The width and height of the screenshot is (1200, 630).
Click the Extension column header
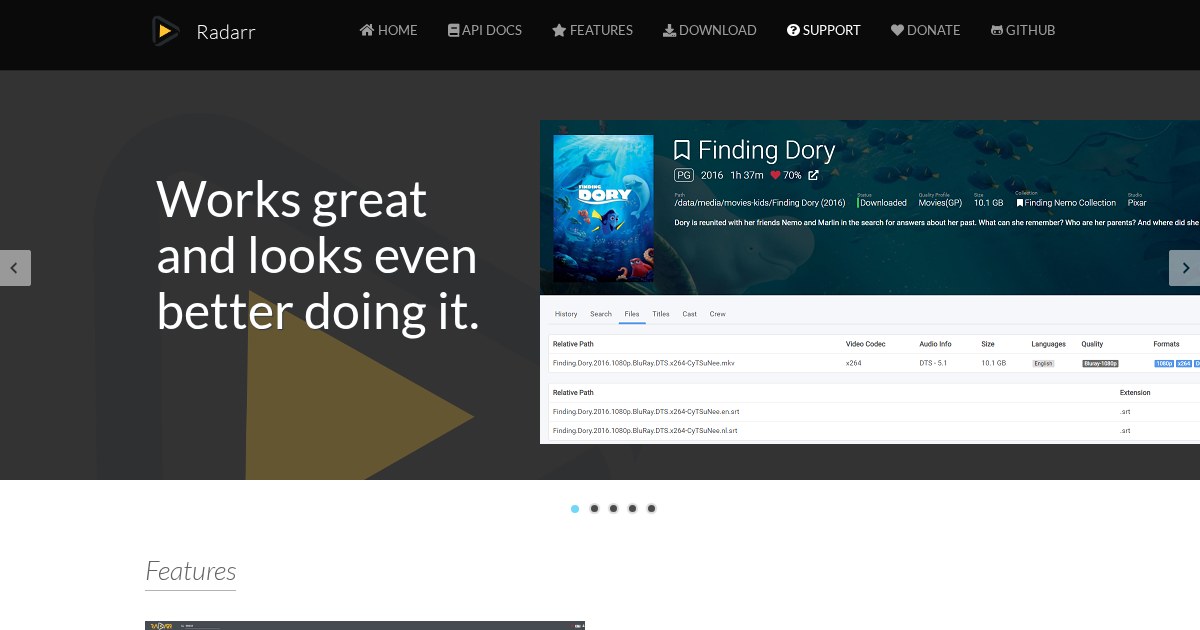tap(1135, 393)
